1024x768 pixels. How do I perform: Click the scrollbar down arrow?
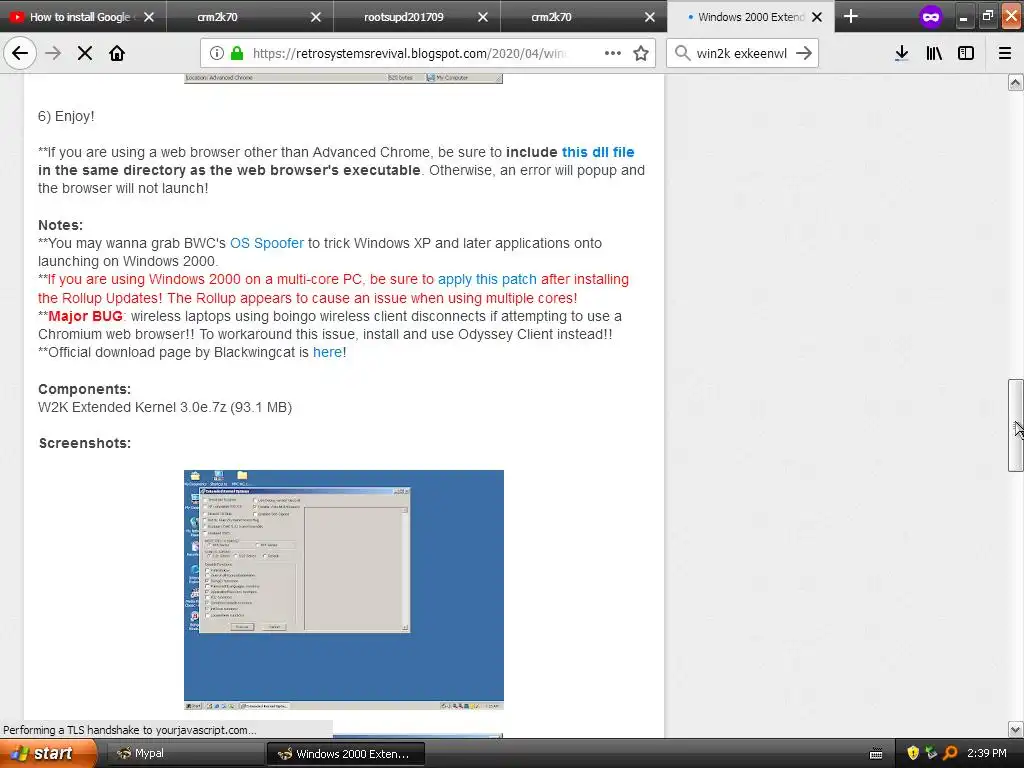pos(1015,729)
